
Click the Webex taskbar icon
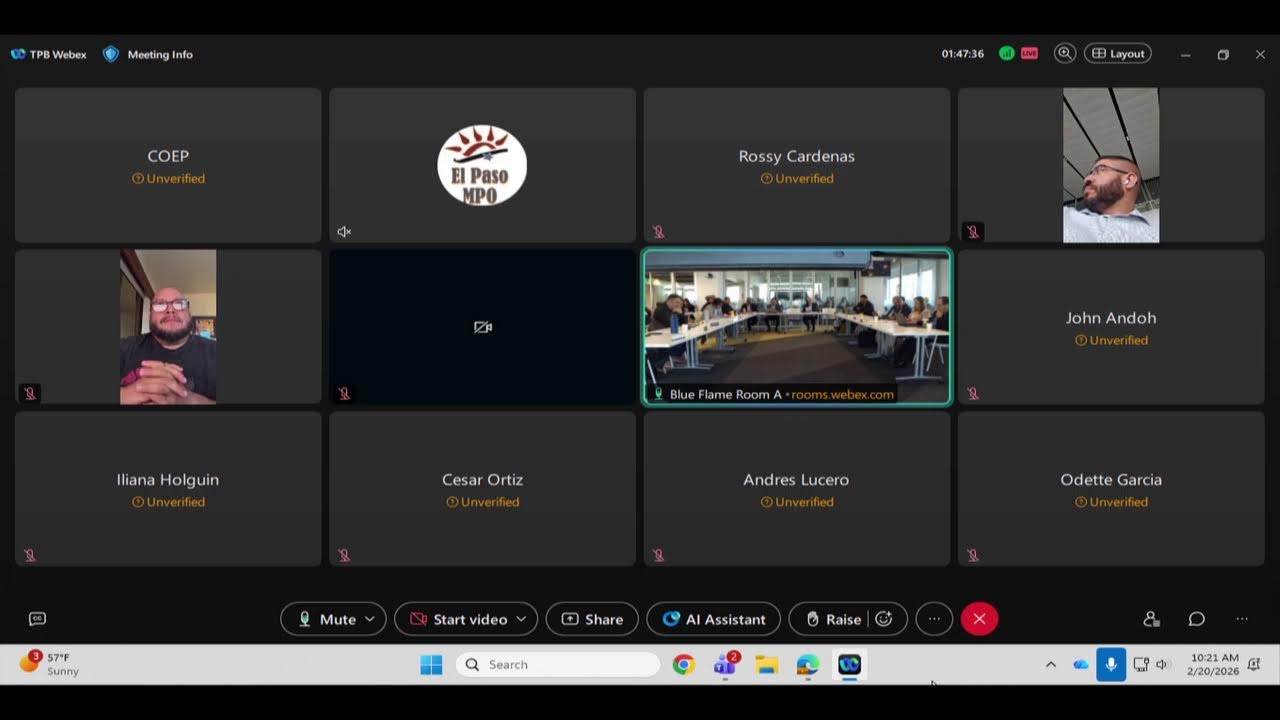(849, 664)
